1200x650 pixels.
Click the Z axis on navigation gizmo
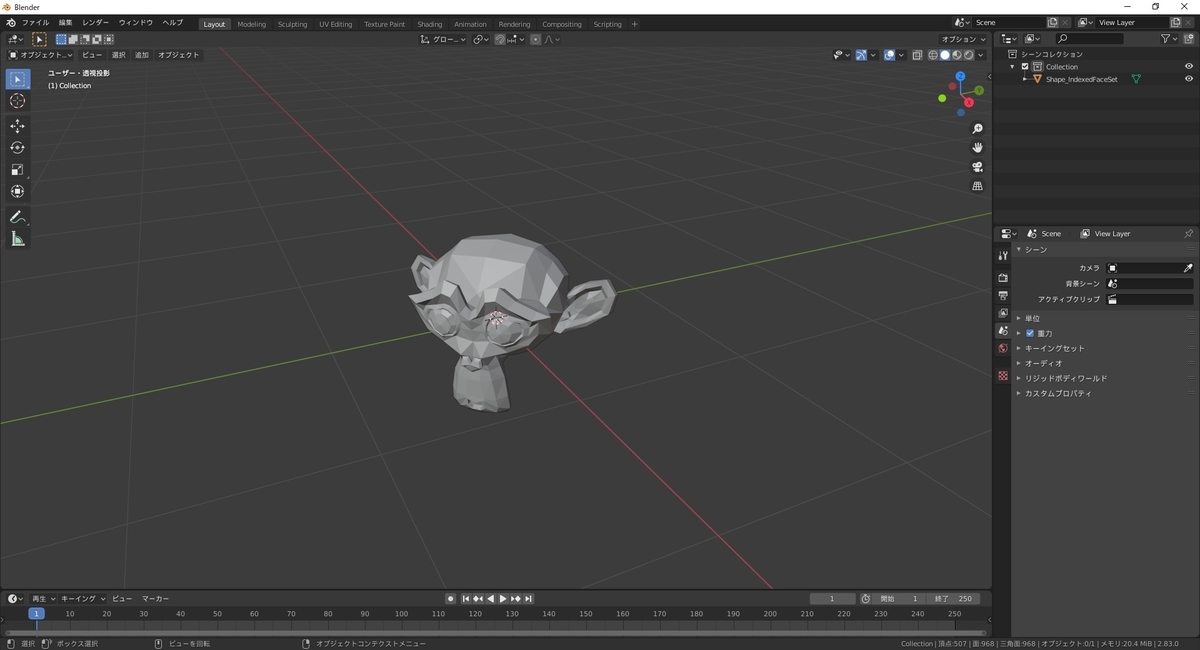point(960,76)
